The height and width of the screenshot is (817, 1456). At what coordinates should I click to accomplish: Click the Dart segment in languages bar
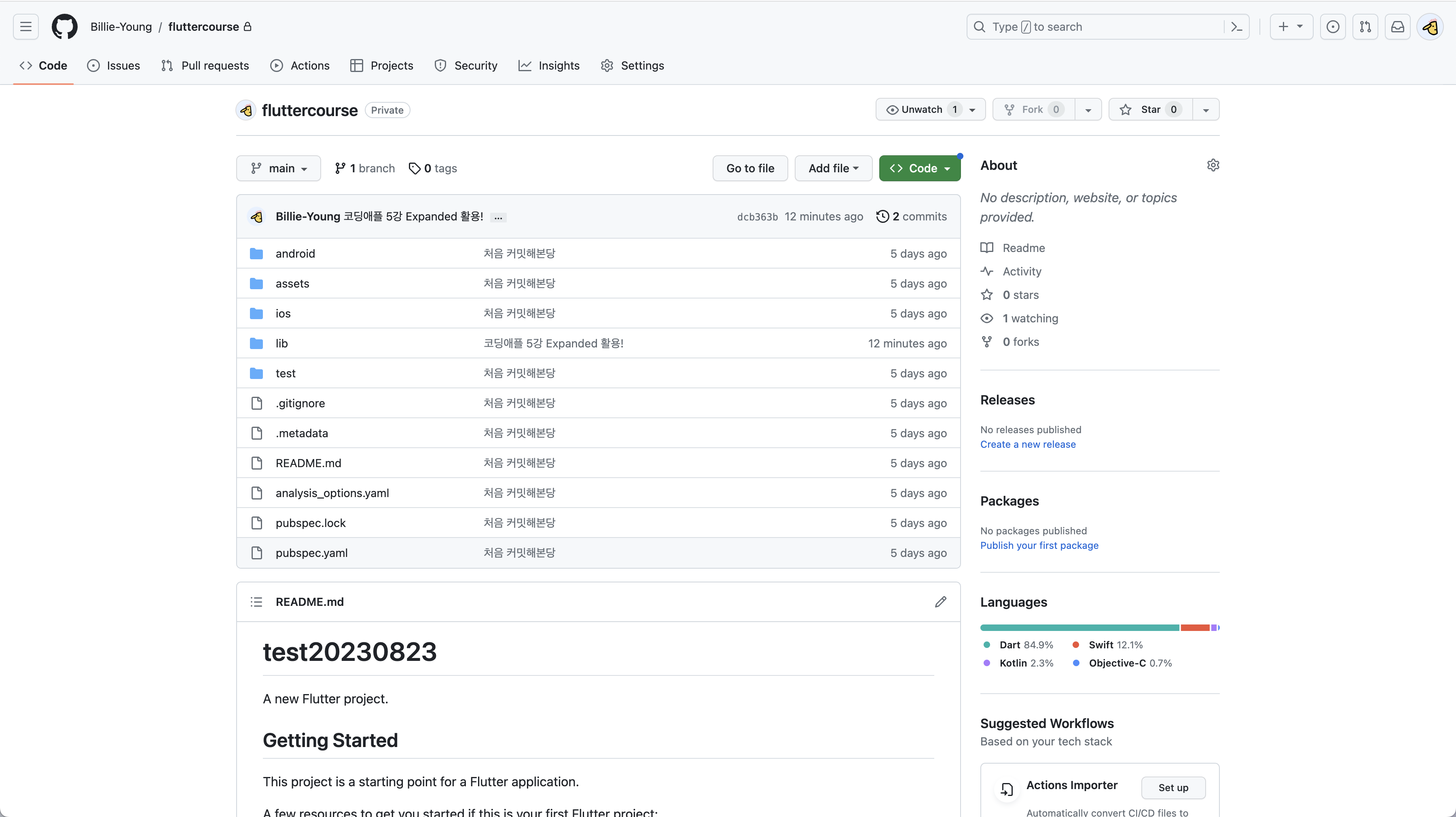click(1079, 628)
